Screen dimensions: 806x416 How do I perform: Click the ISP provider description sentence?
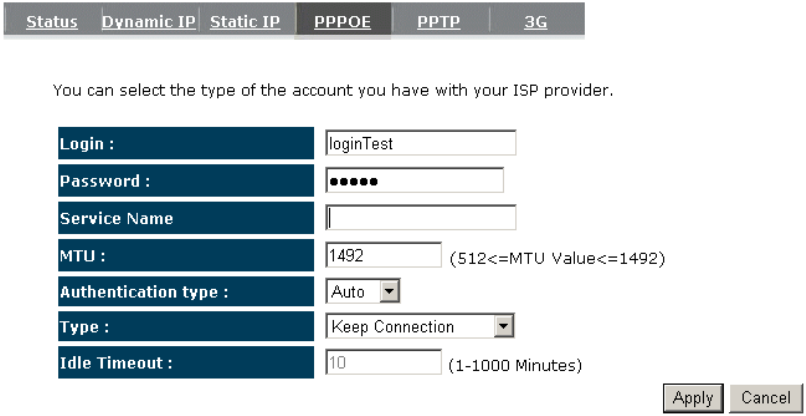pyautogui.click(x=333, y=92)
